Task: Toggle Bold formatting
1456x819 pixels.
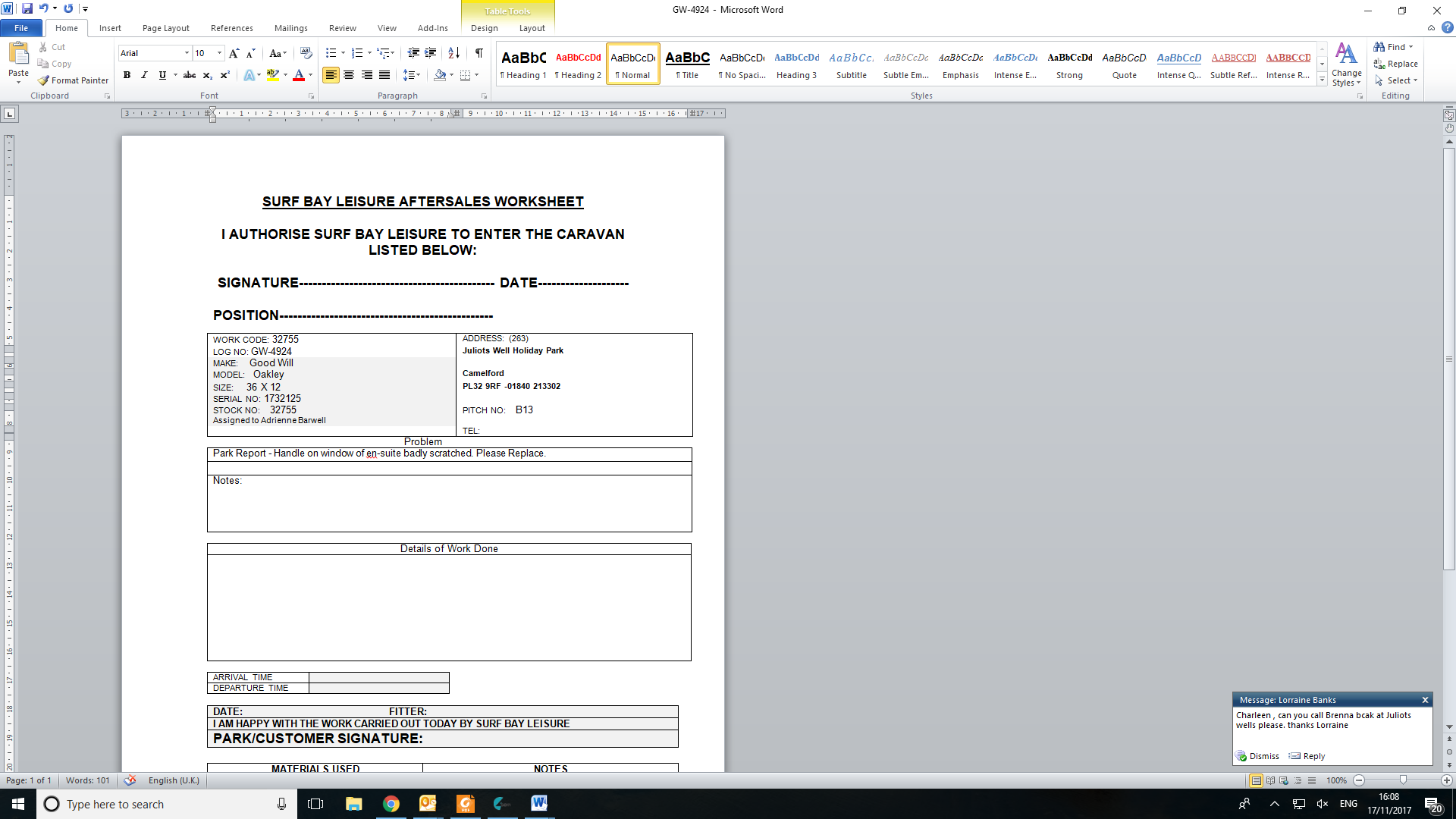Action: coord(127,75)
